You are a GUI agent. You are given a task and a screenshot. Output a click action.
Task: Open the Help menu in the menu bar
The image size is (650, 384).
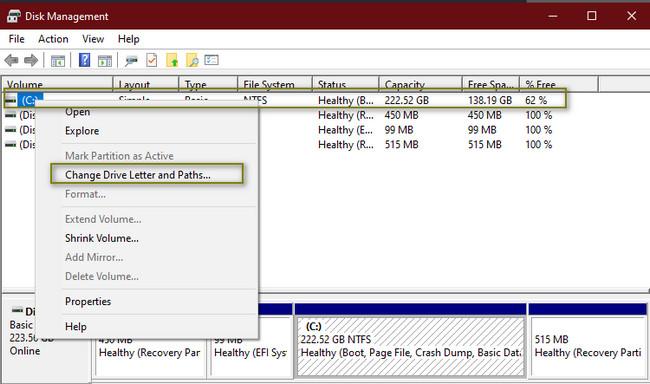pyautogui.click(x=129, y=39)
